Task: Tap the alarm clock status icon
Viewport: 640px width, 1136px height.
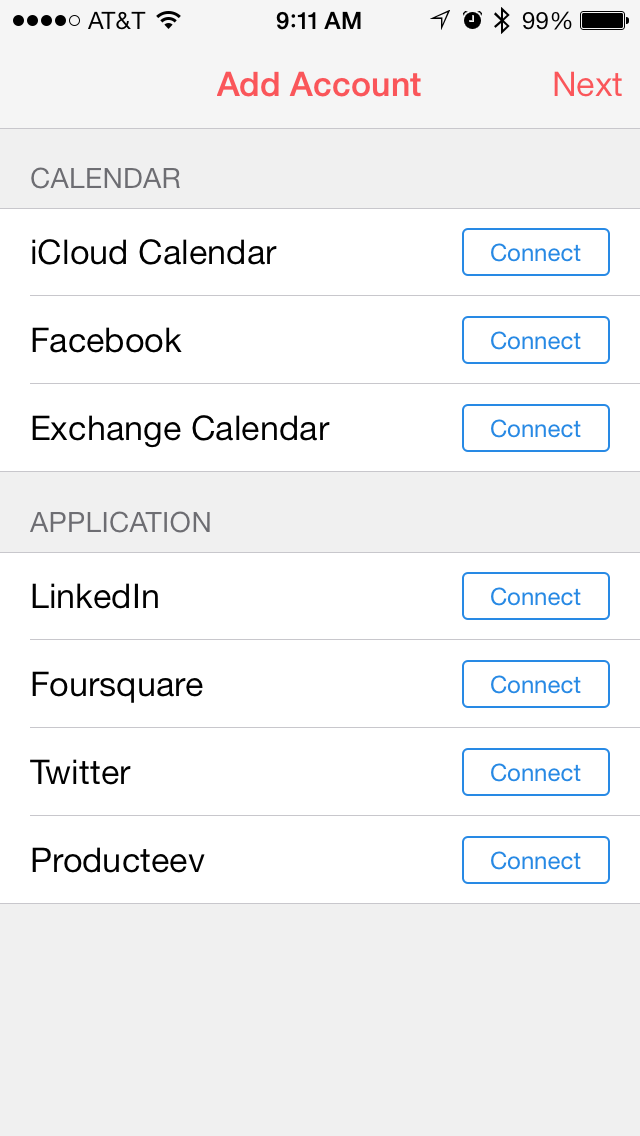Action: pos(472,20)
